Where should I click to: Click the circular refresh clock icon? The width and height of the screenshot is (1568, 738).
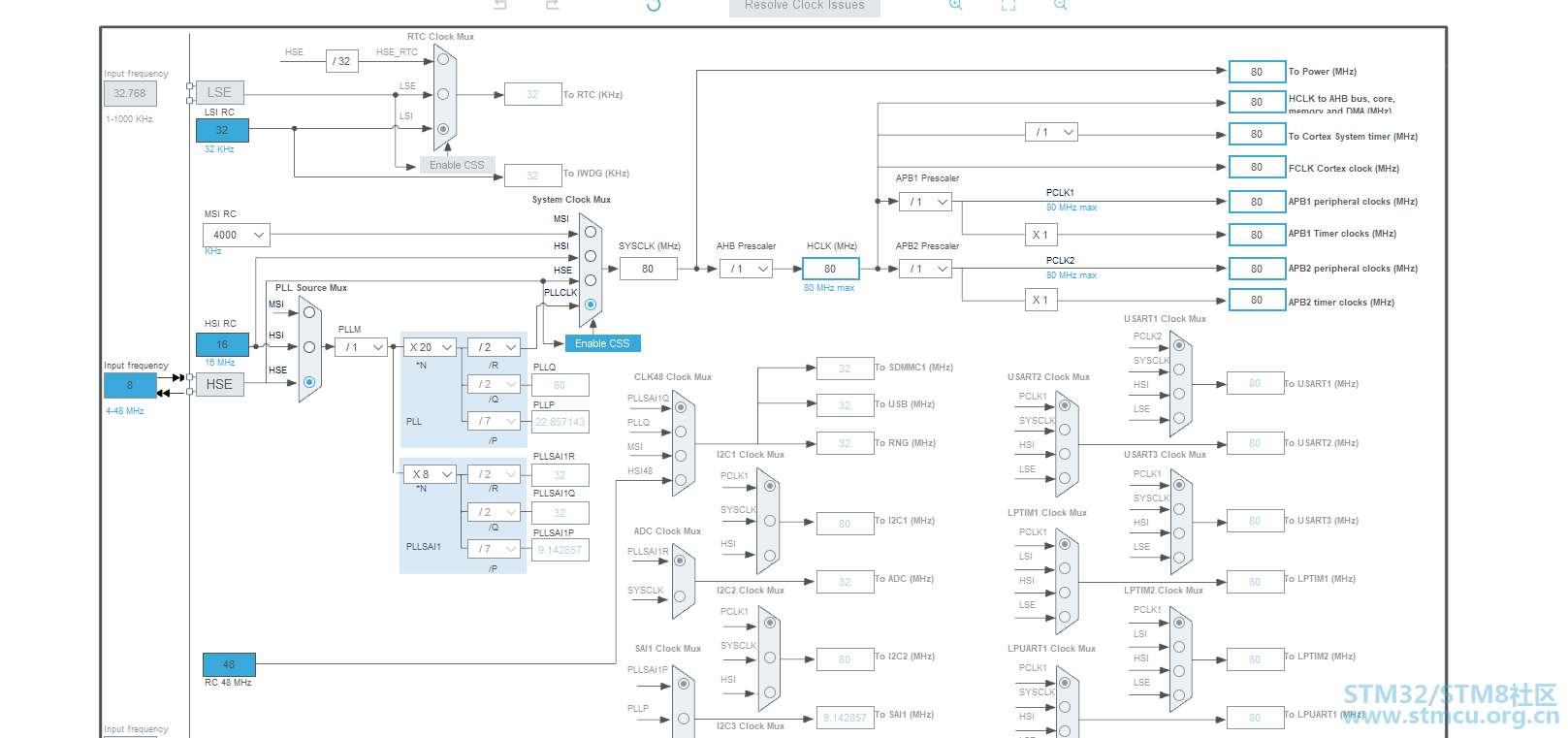click(x=654, y=5)
